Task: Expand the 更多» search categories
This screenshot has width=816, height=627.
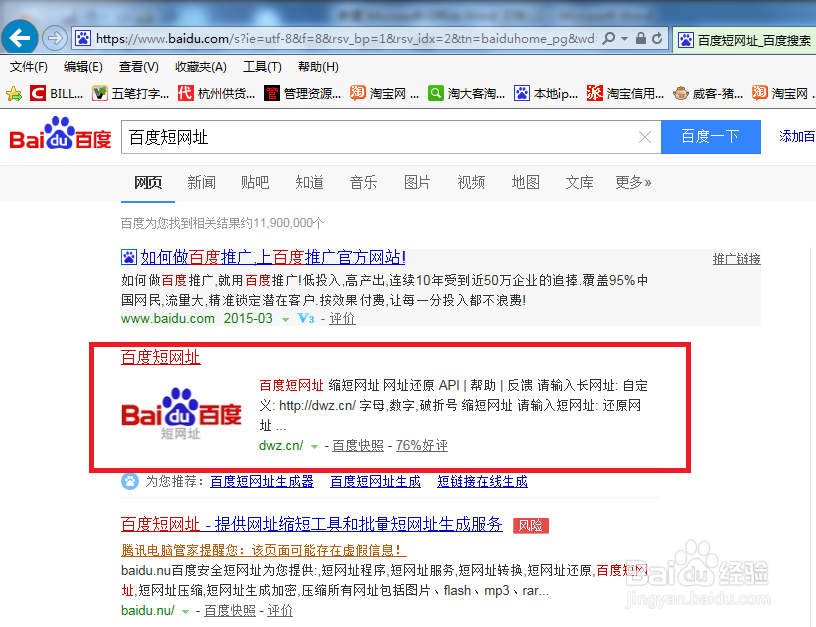Action: [633, 182]
